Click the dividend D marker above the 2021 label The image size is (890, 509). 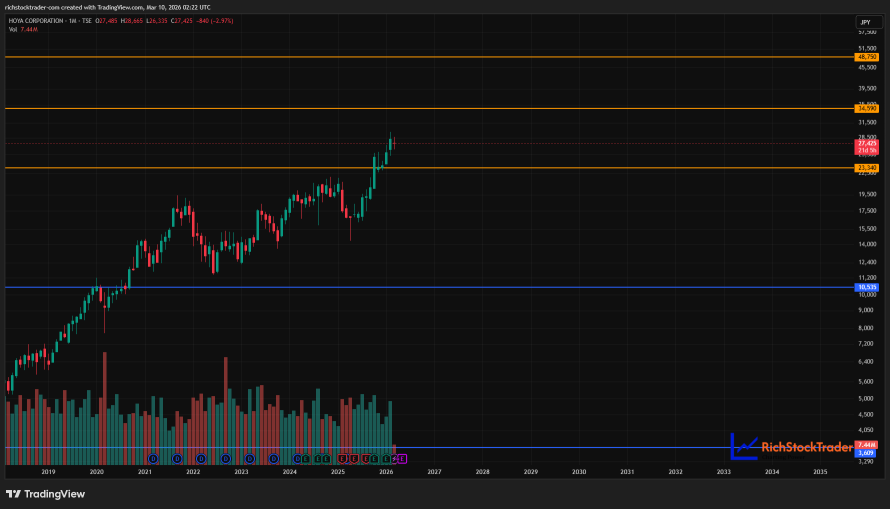tap(153, 458)
